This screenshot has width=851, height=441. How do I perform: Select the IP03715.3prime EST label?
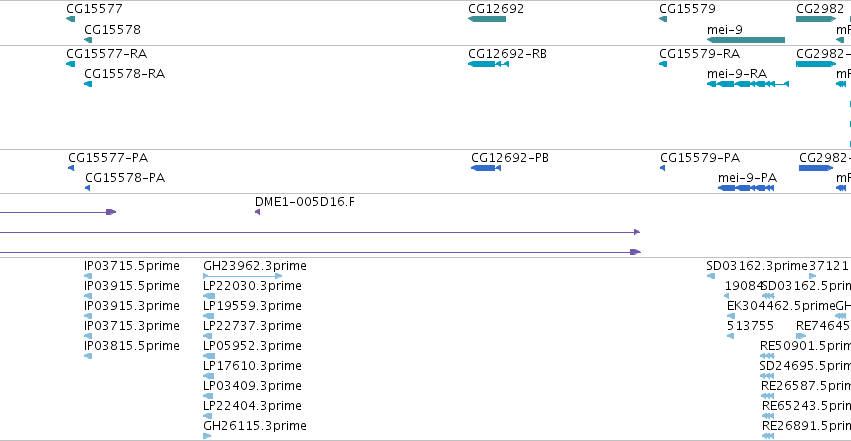tap(132, 326)
